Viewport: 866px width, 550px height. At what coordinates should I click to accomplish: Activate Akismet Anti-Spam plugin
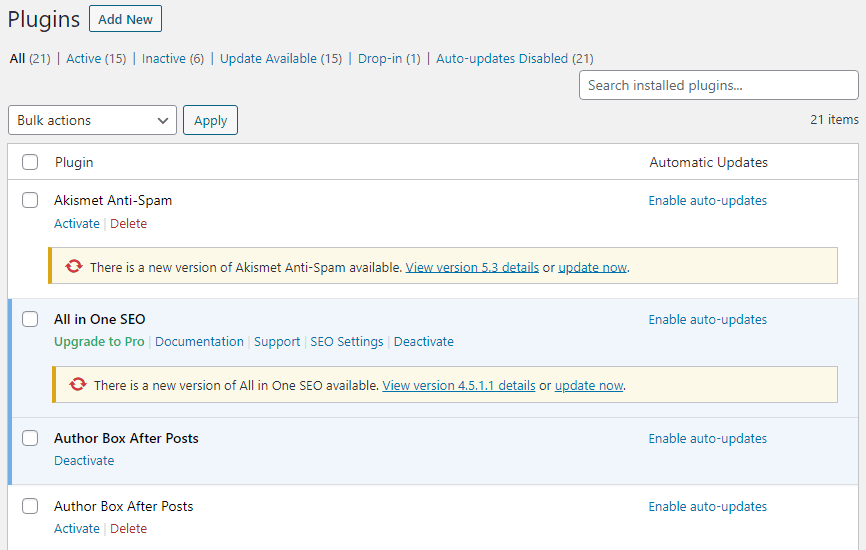pos(77,224)
